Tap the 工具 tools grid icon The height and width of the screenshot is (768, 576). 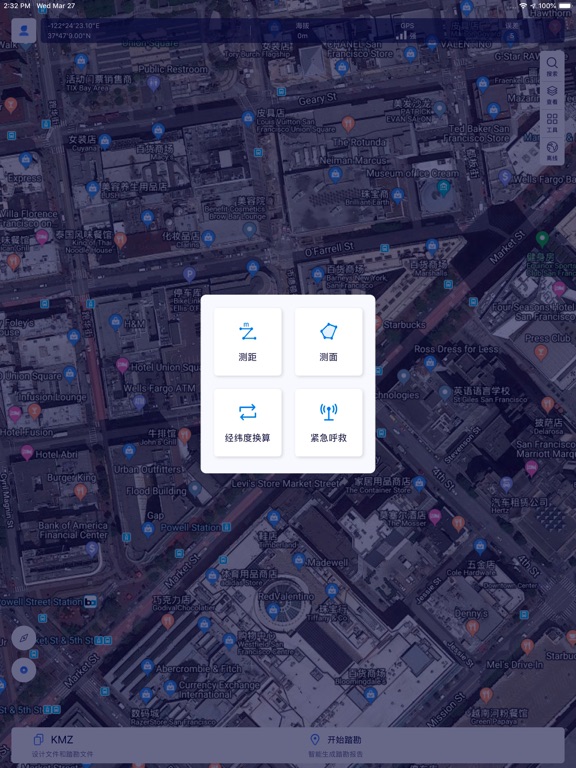tap(552, 122)
